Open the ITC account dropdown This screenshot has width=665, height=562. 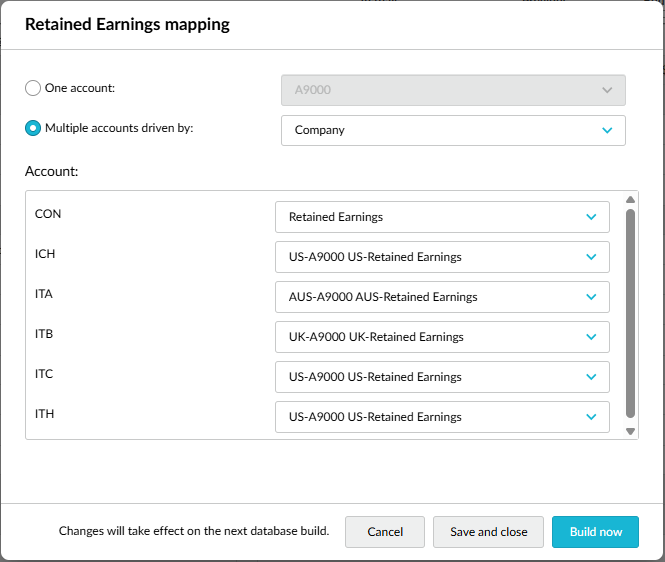(441, 377)
